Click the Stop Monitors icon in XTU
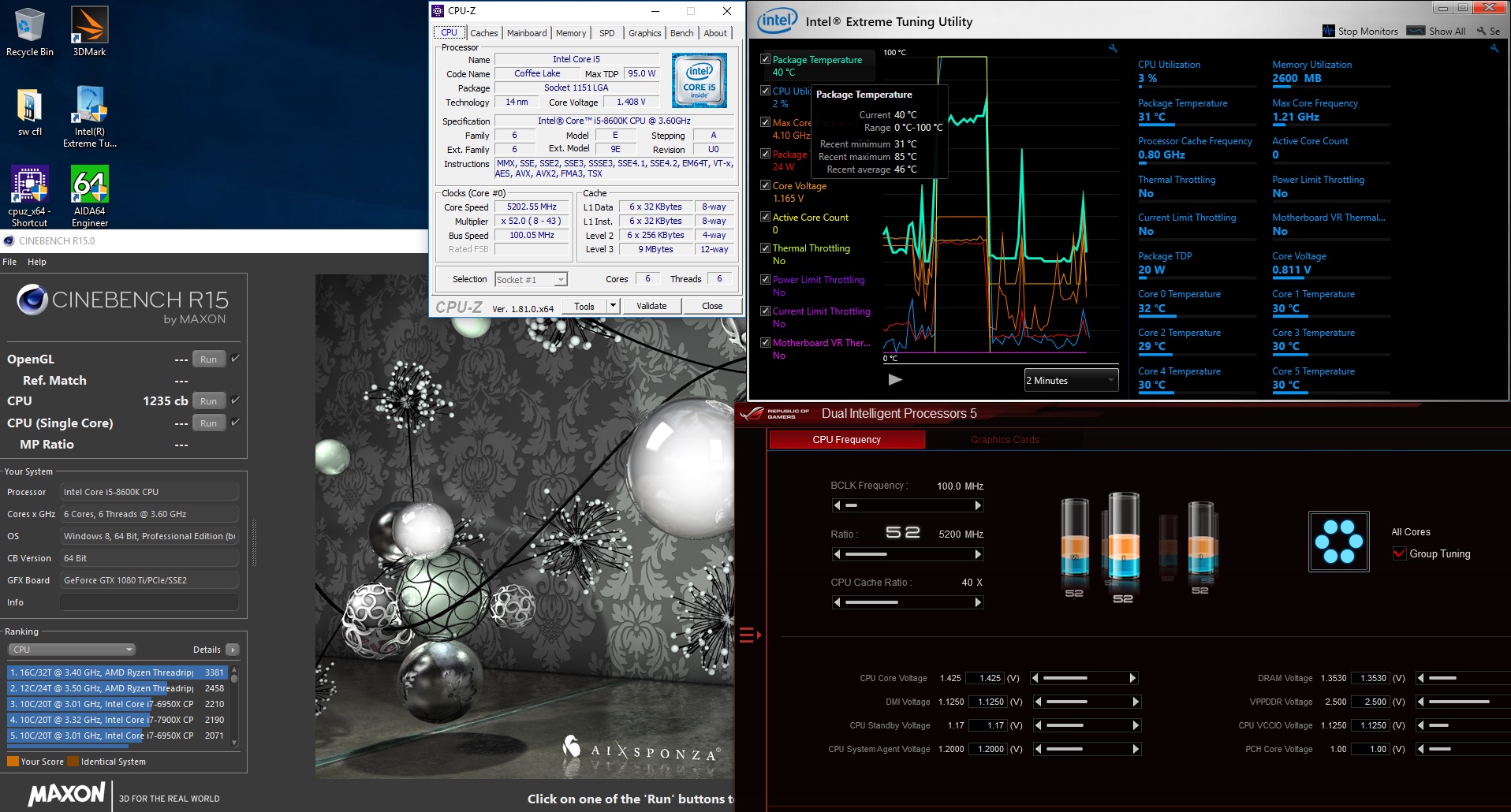Image resolution: width=1511 pixels, height=812 pixels. [x=1328, y=31]
